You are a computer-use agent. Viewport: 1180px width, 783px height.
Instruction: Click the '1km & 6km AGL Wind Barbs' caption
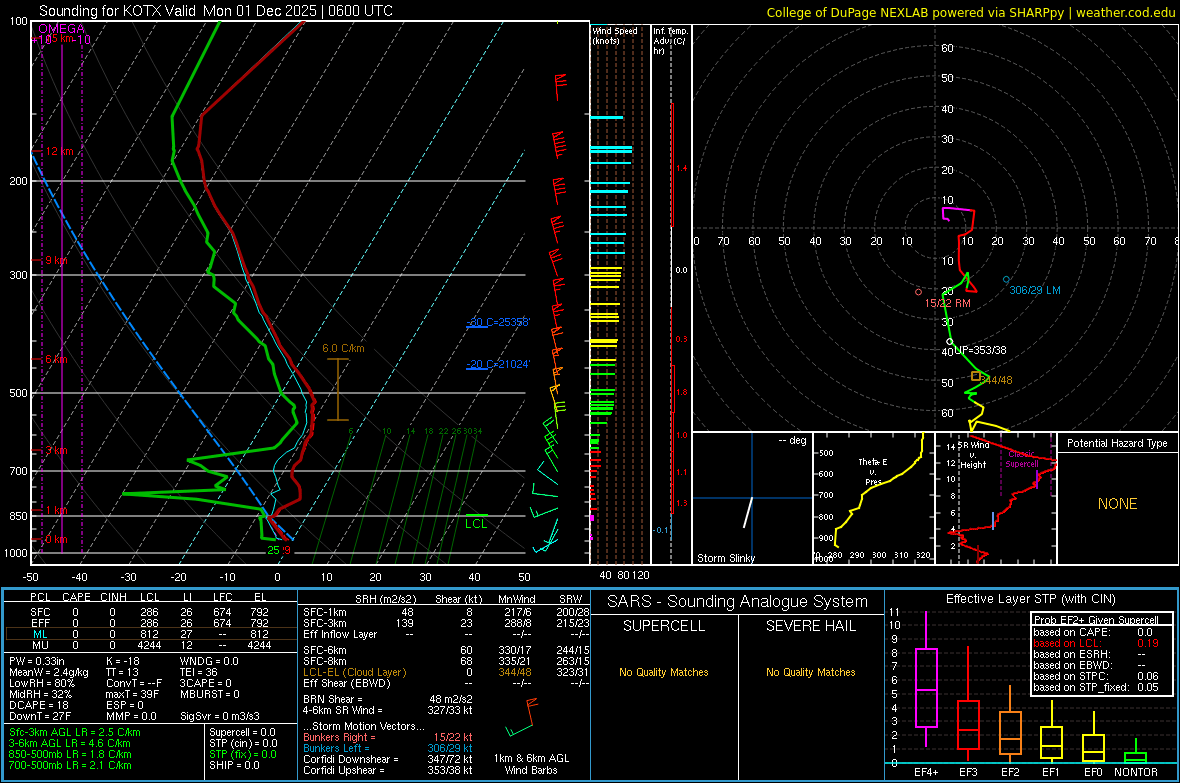click(531, 764)
